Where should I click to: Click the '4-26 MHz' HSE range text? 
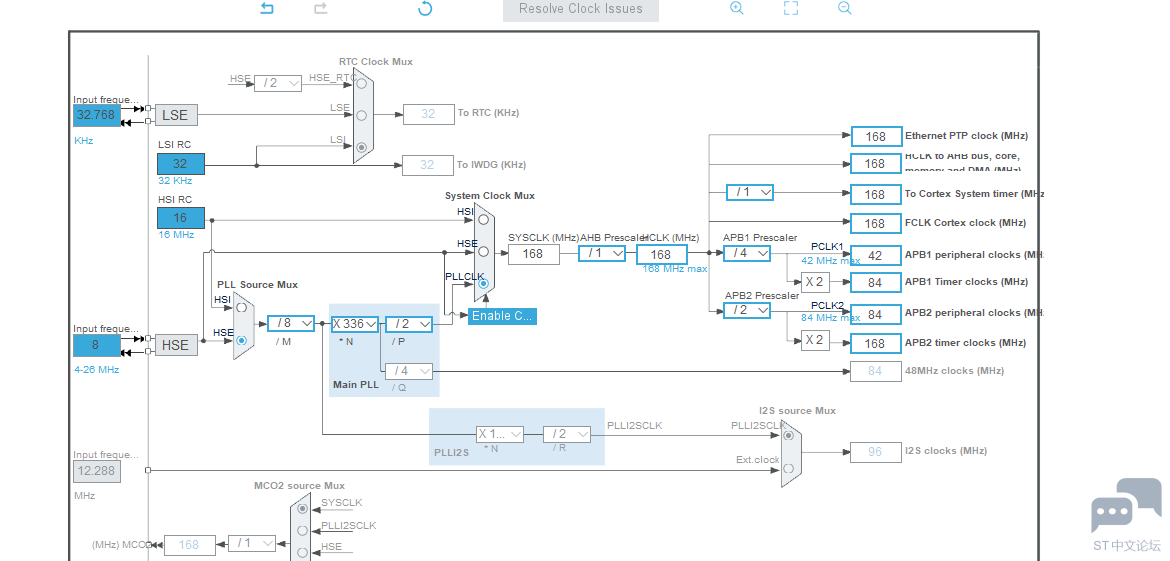(96, 369)
